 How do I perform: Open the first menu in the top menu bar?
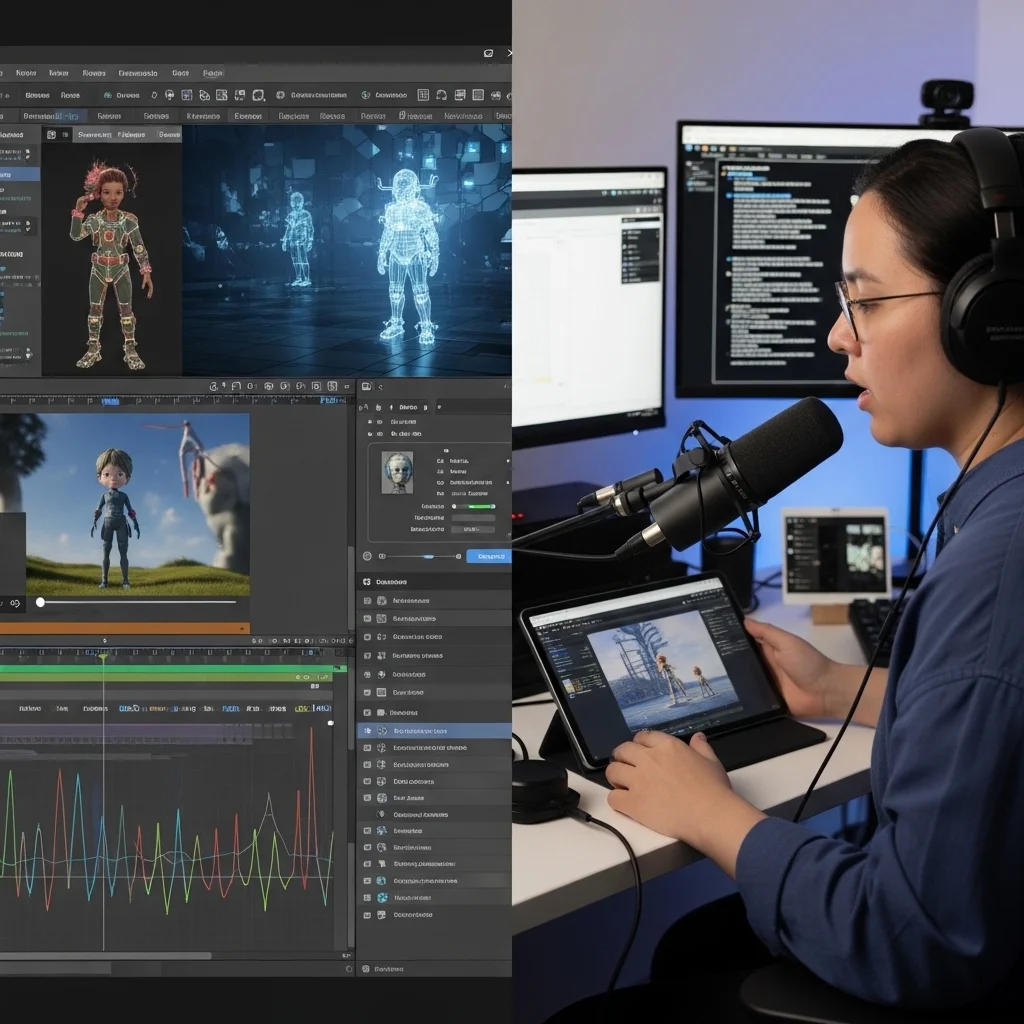click(25, 73)
